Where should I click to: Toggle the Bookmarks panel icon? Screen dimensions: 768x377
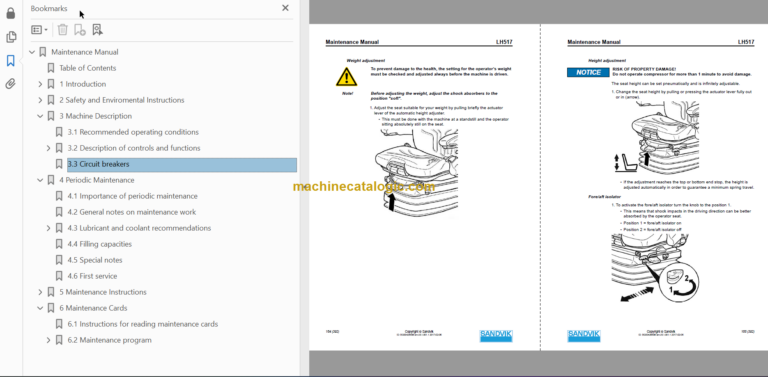pos(11,61)
